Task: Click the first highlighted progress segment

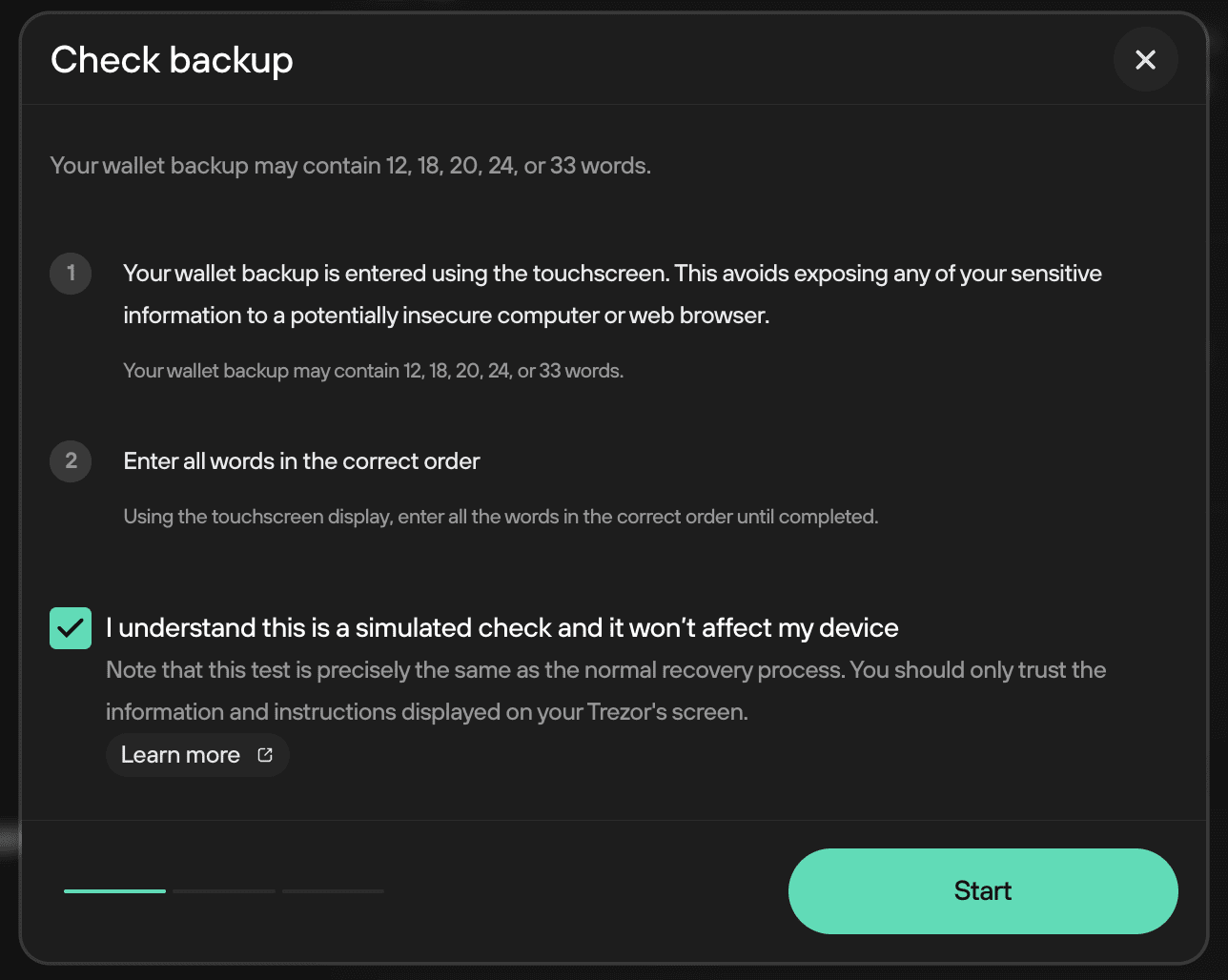Action: point(114,891)
